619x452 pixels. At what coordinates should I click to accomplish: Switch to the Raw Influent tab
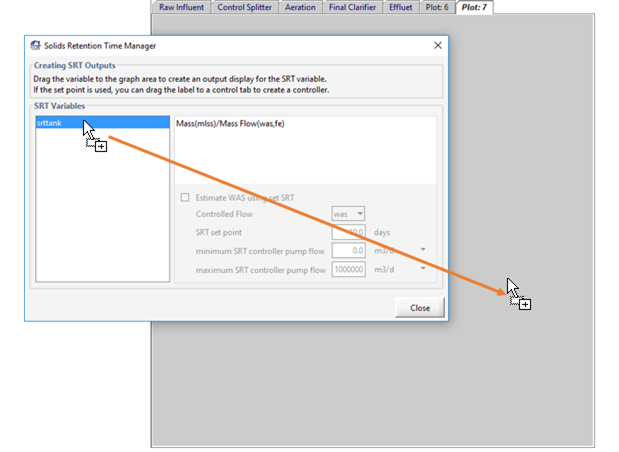click(x=181, y=7)
